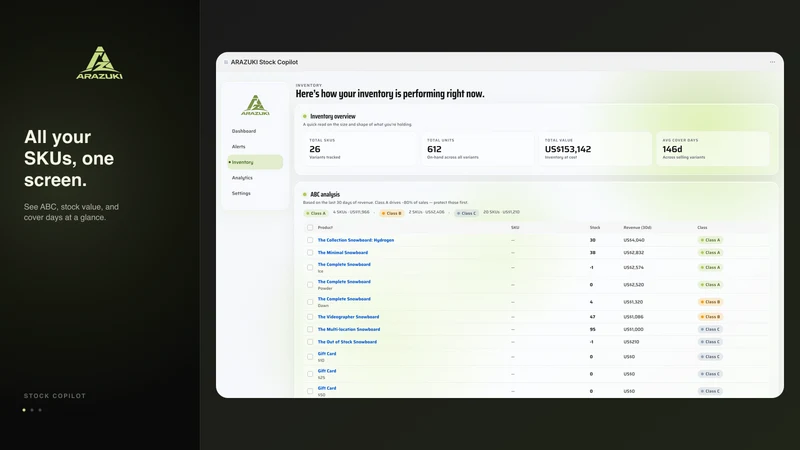Screen dimensions: 800x450
Task: Select the second carousel dot under Stock Copilot
Action: pyautogui.click(x=32, y=410)
